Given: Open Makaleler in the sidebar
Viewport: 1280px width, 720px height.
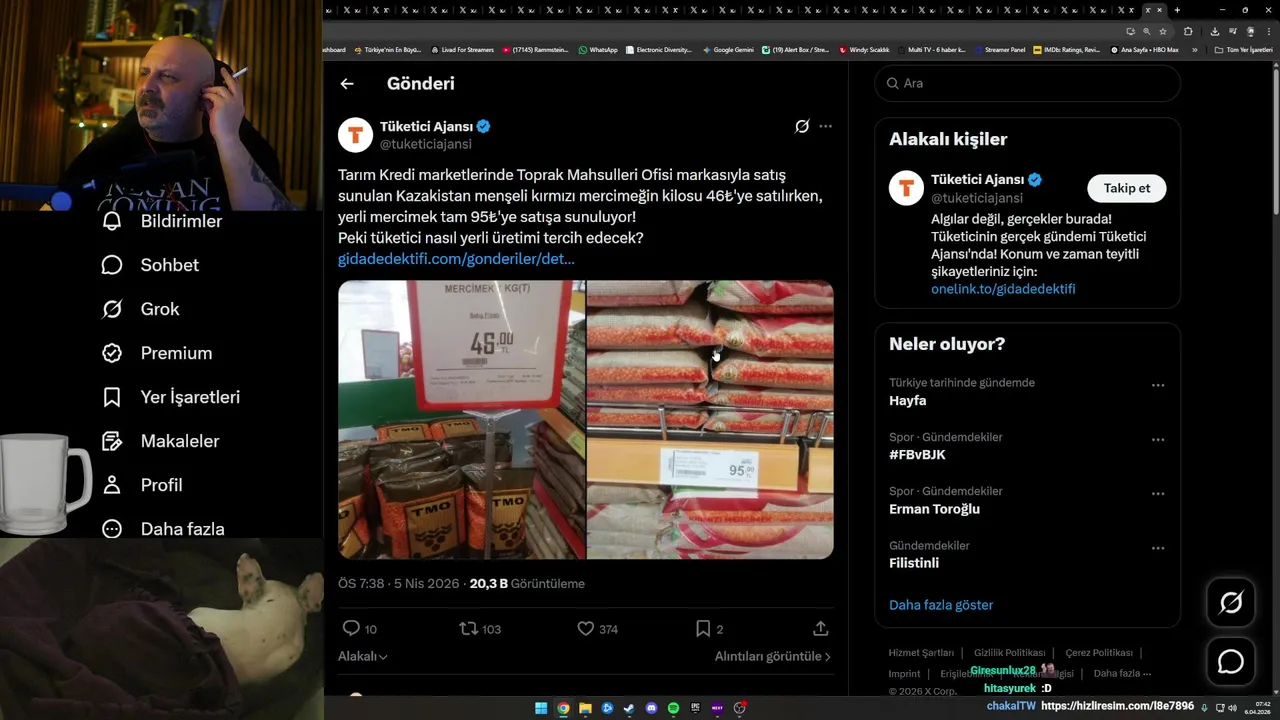Looking at the screenshot, I should [x=160, y=441].
